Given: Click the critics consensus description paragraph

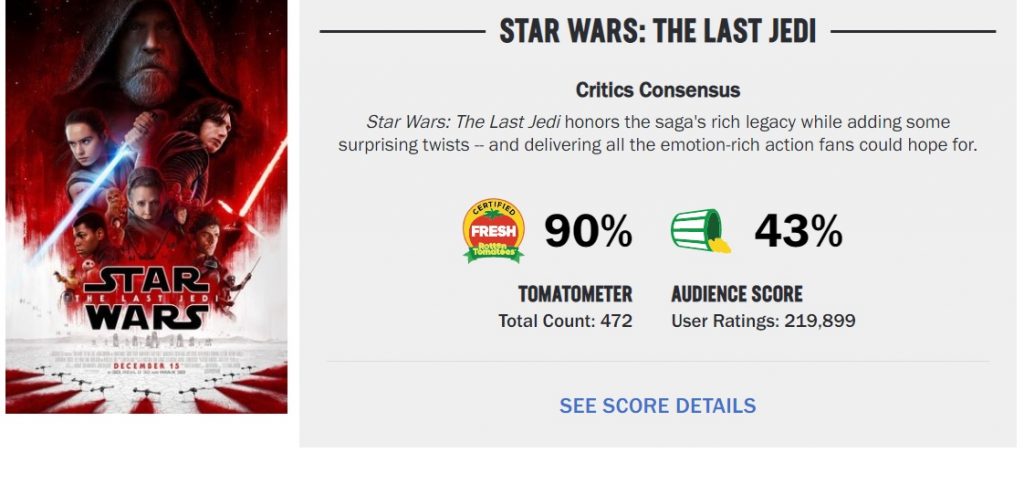Looking at the screenshot, I should pos(658,133).
